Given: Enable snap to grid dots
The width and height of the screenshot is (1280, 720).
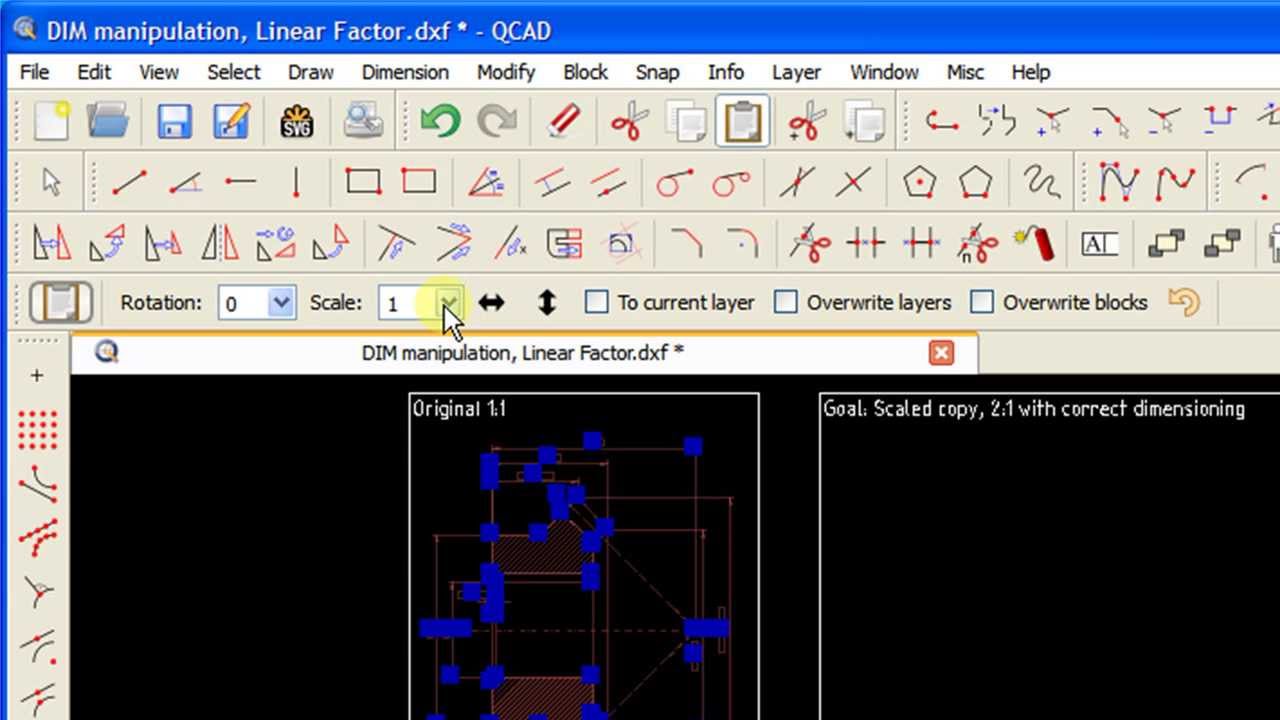Looking at the screenshot, I should click(x=37, y=431).
